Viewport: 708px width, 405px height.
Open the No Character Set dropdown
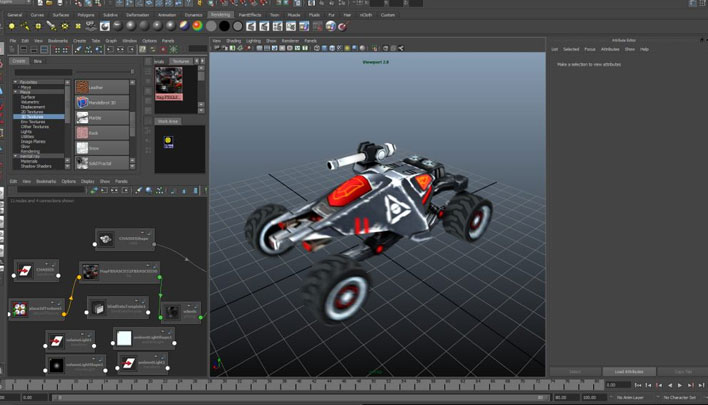click(679, 398)
